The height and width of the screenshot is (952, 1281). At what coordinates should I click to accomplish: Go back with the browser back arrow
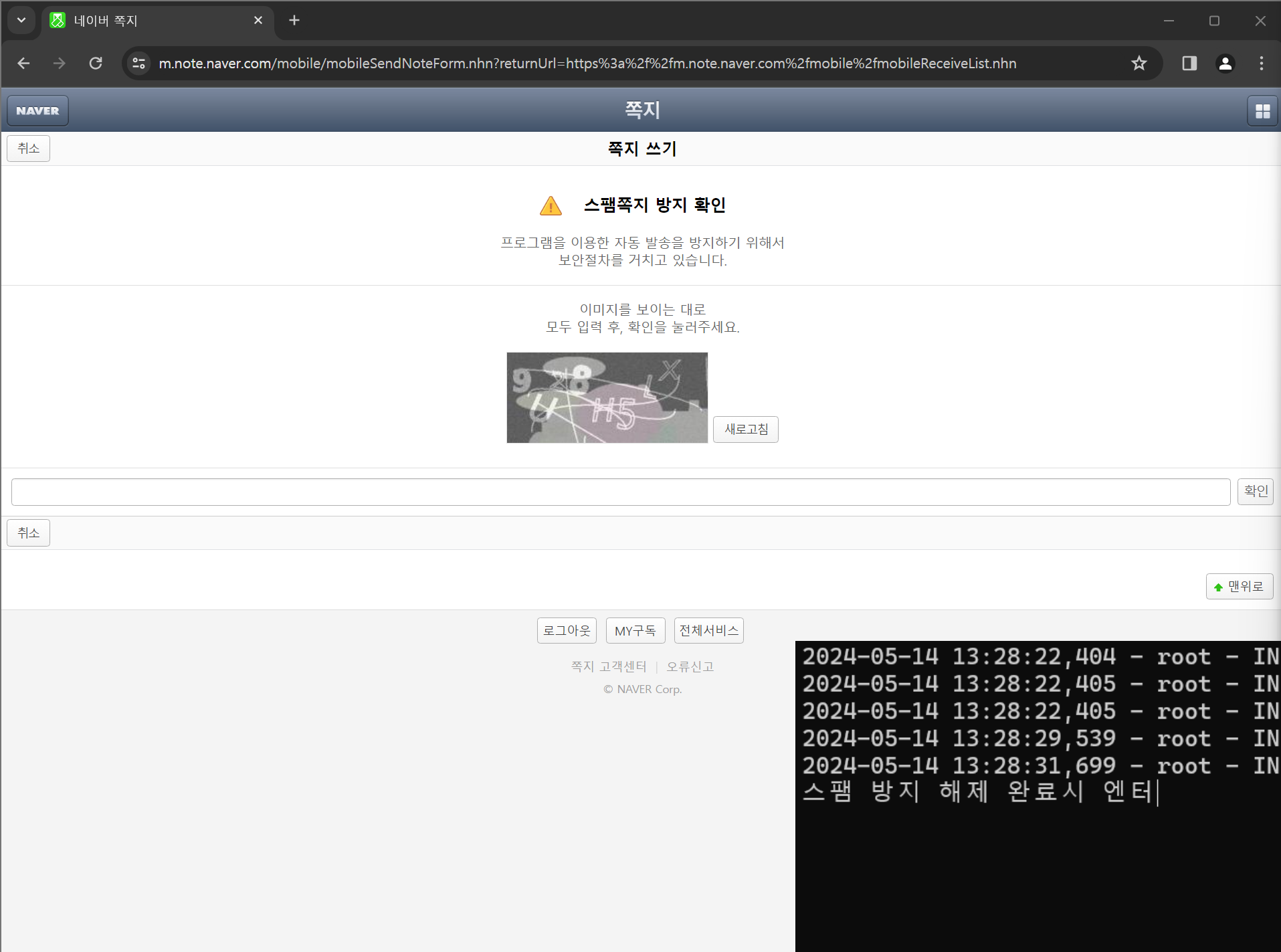(23, 63)
